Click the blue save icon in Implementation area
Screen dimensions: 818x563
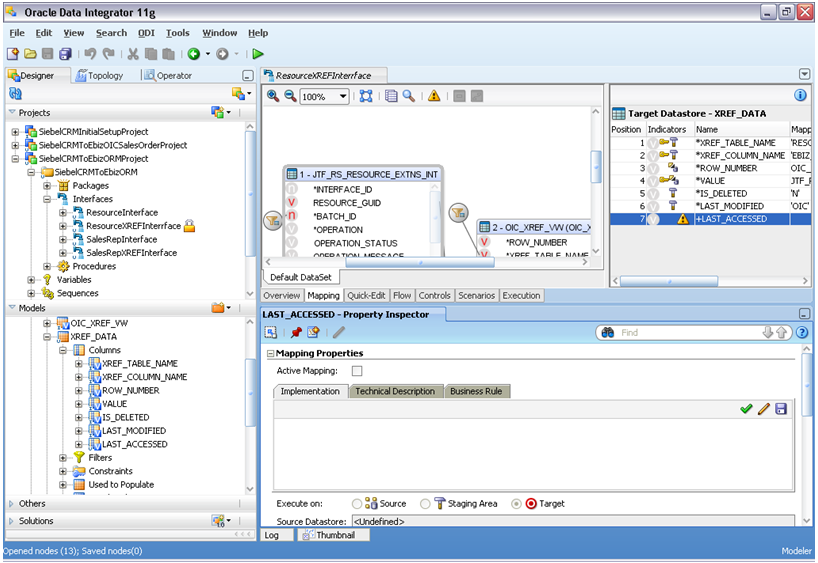click(x=780, y=409)
